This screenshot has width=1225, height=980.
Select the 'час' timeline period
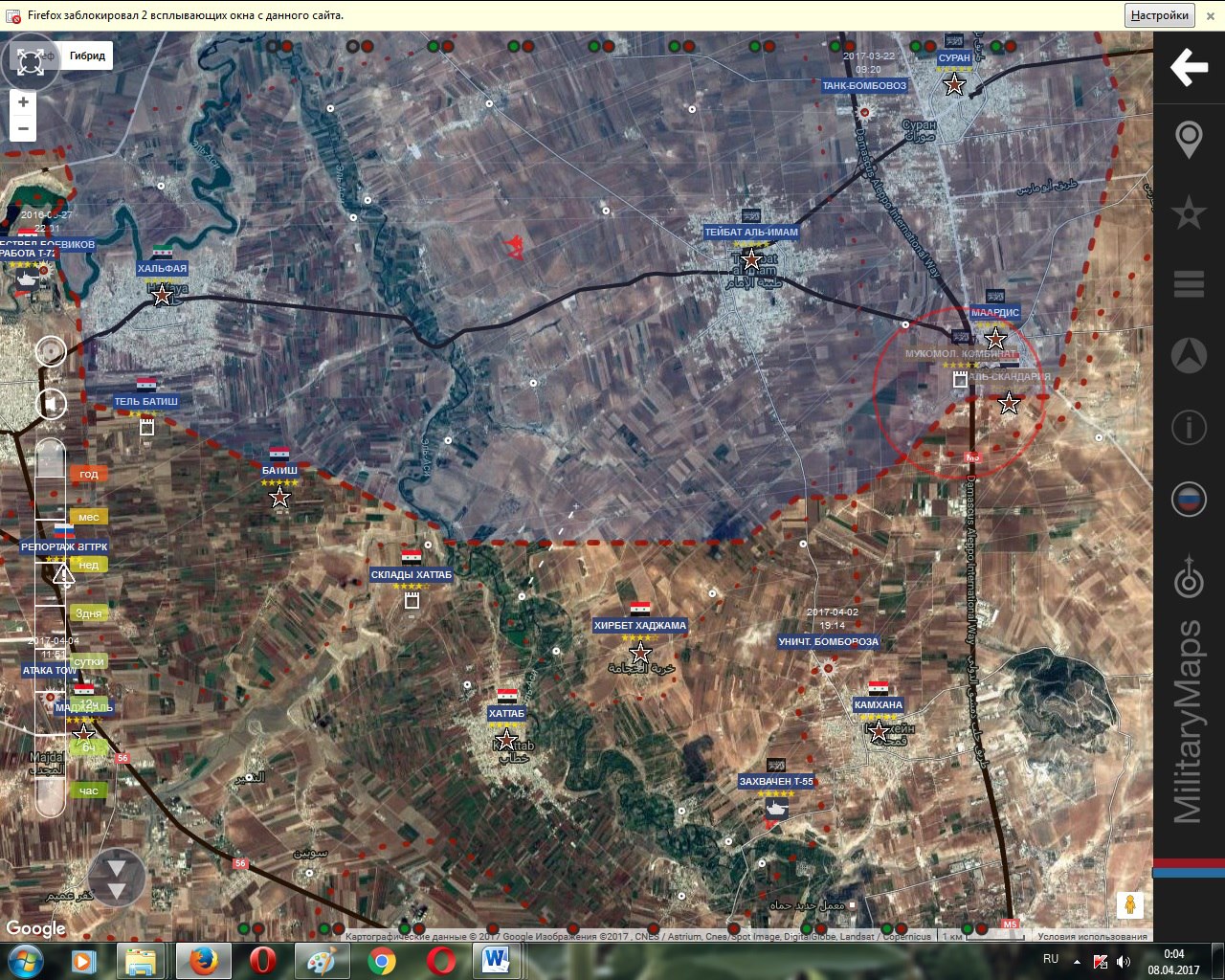pos(89,791)
